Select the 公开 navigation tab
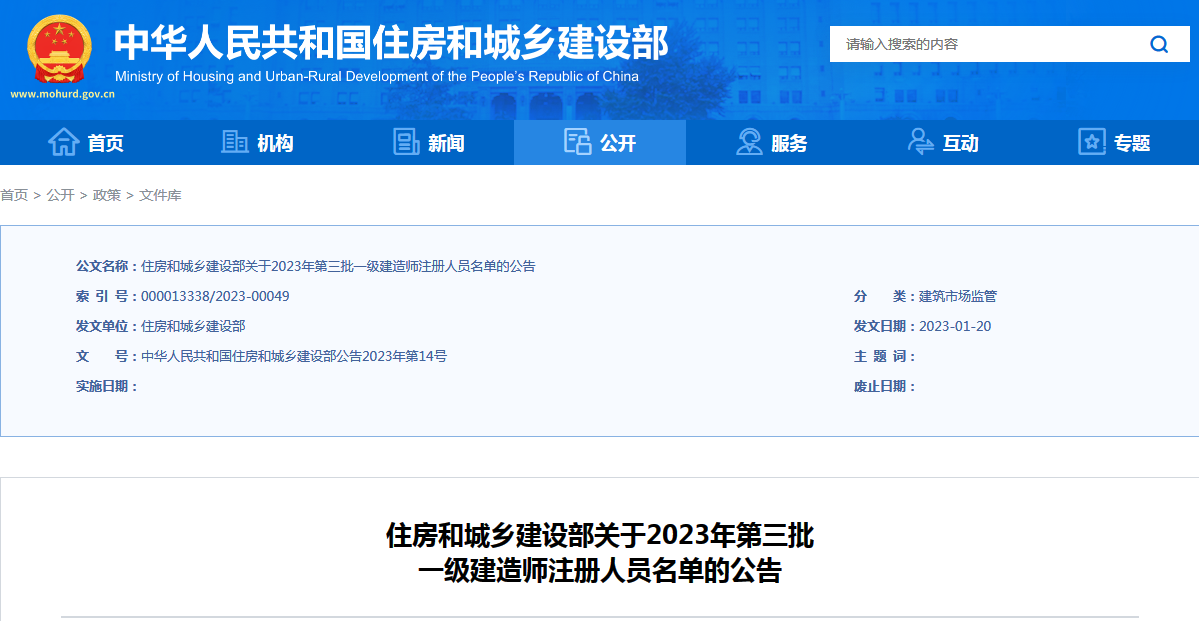 [600, 142]
